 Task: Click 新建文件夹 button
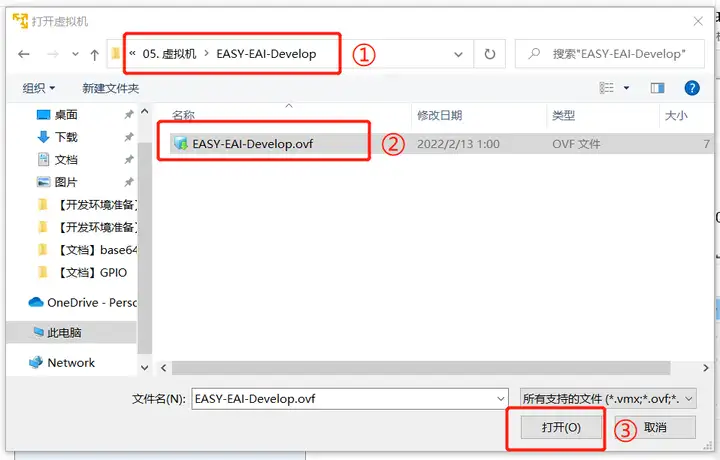(110, 88)
